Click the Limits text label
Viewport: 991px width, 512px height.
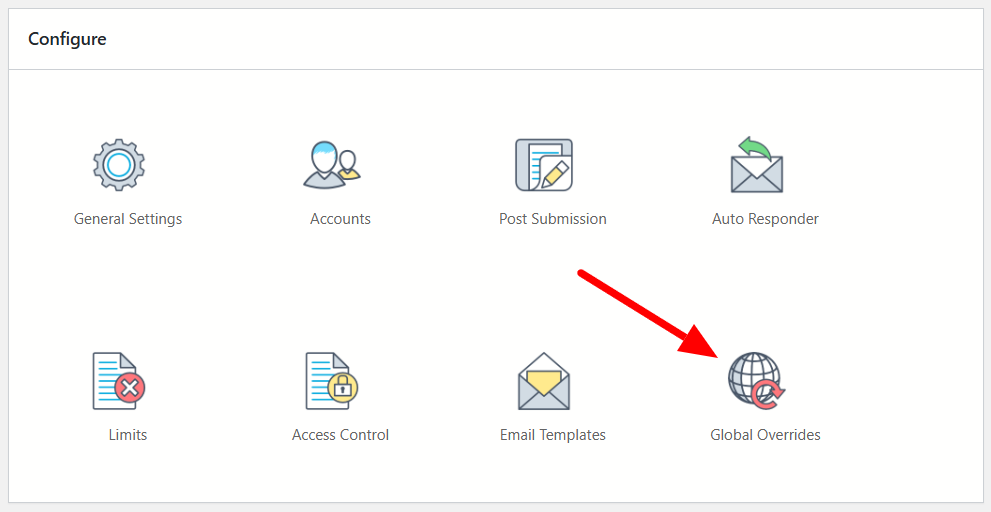[128, 435]
